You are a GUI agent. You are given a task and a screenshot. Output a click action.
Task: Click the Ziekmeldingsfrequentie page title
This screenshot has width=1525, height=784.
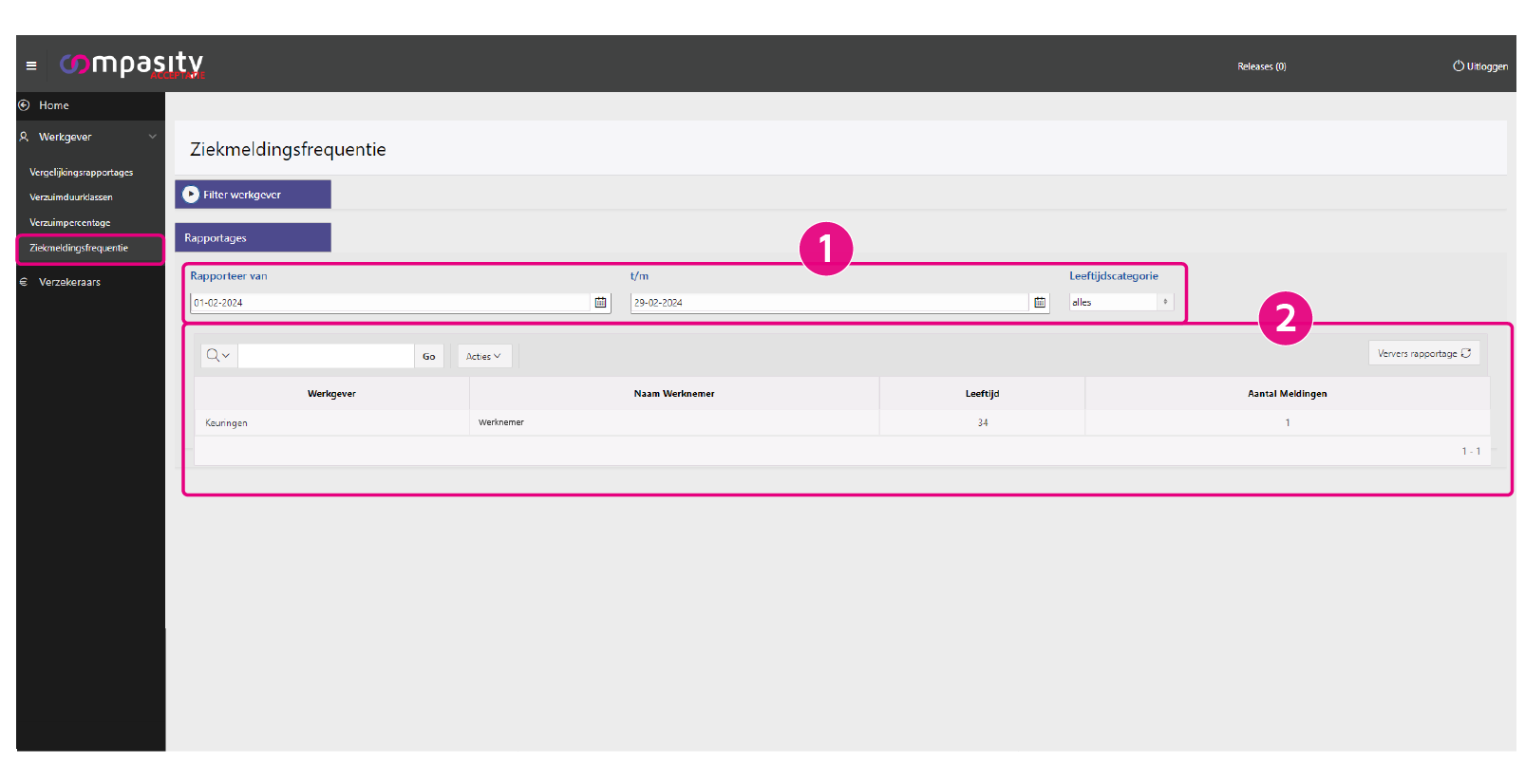pos(288,149)
